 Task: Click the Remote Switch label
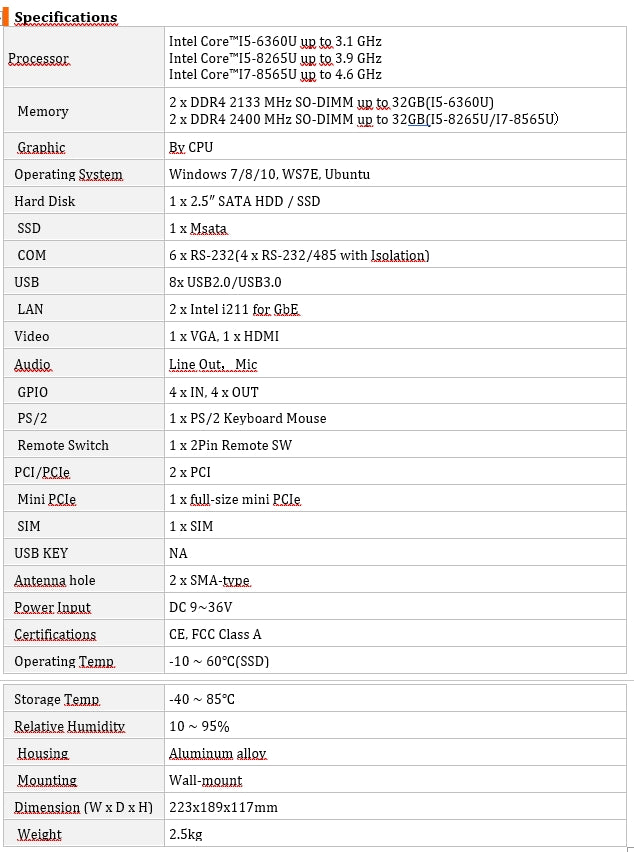coord(63,446)
